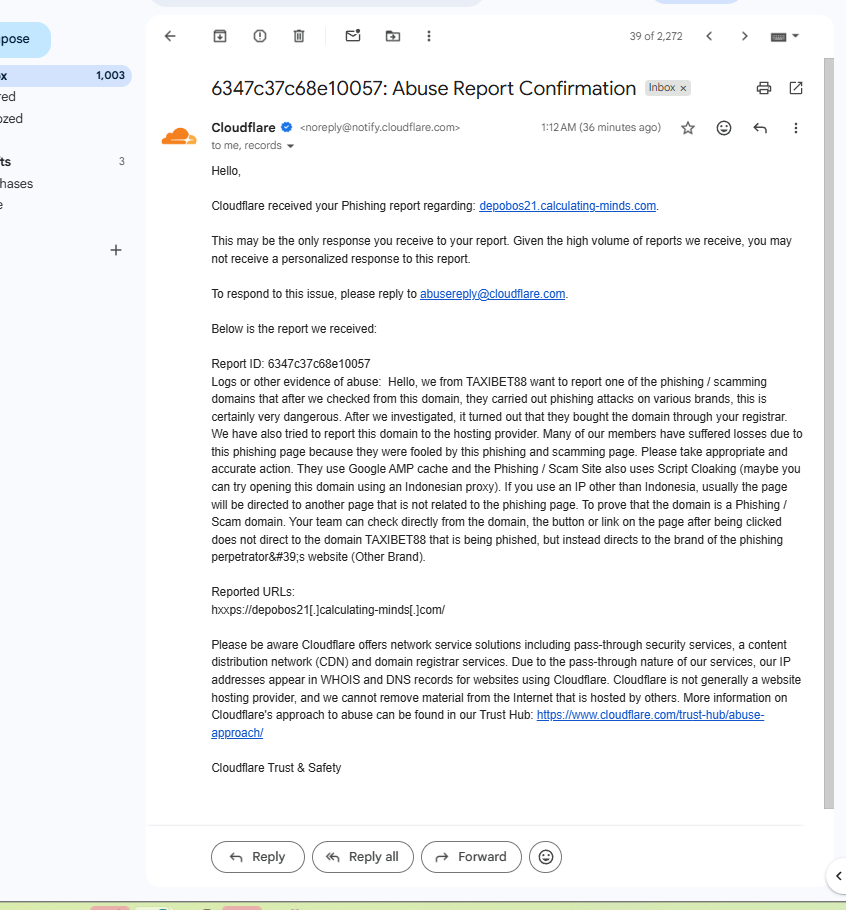Reply using the header arrow icon
The height and width of the screenshot is (910, 846).
(x=760, y=128)
